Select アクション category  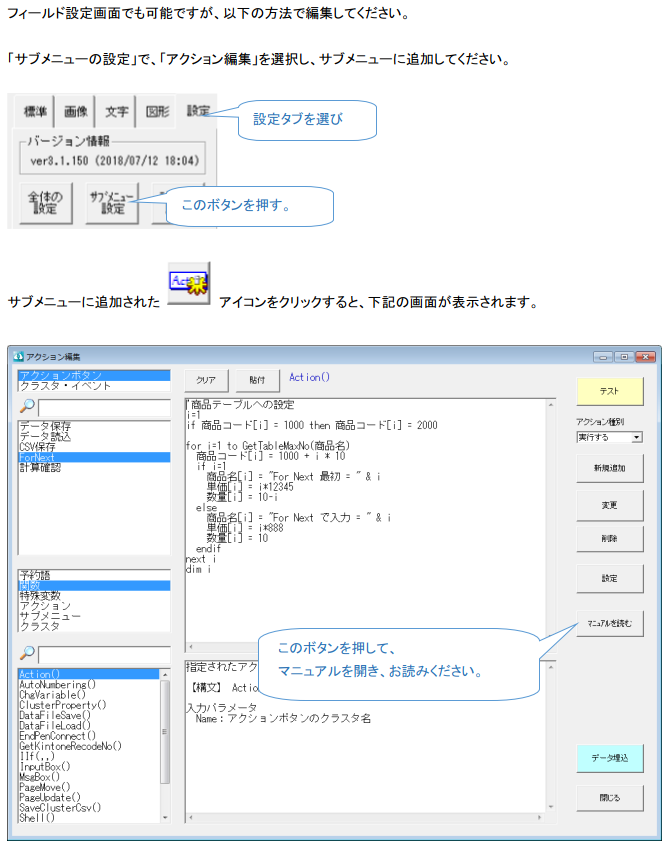point(94,606)
